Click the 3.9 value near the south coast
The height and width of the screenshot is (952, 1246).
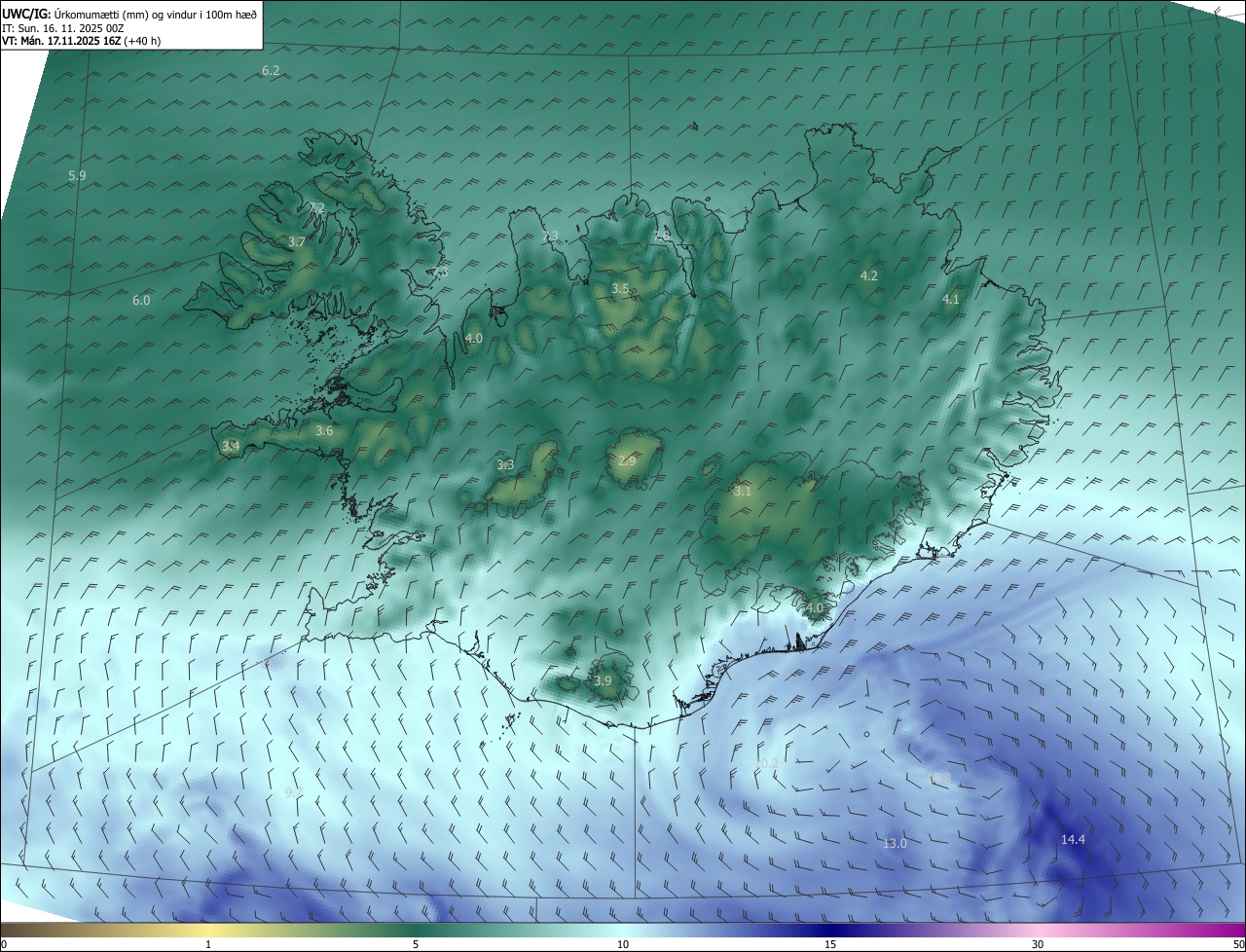click(603, 680)
